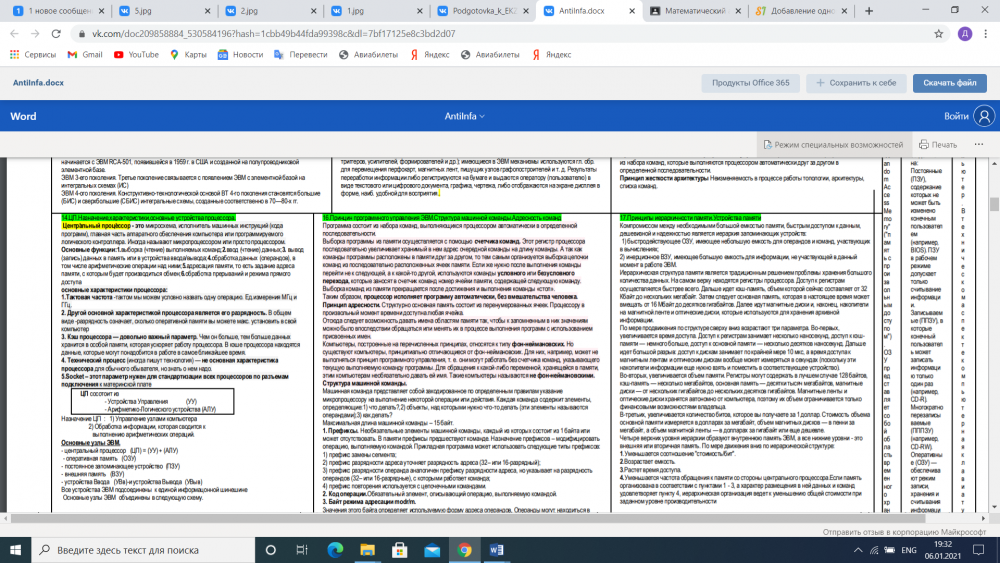Click heading '16.Принцип программного управления ЭВМ'
Viewport: 1000px width, 563px height.
click(441, 217)
